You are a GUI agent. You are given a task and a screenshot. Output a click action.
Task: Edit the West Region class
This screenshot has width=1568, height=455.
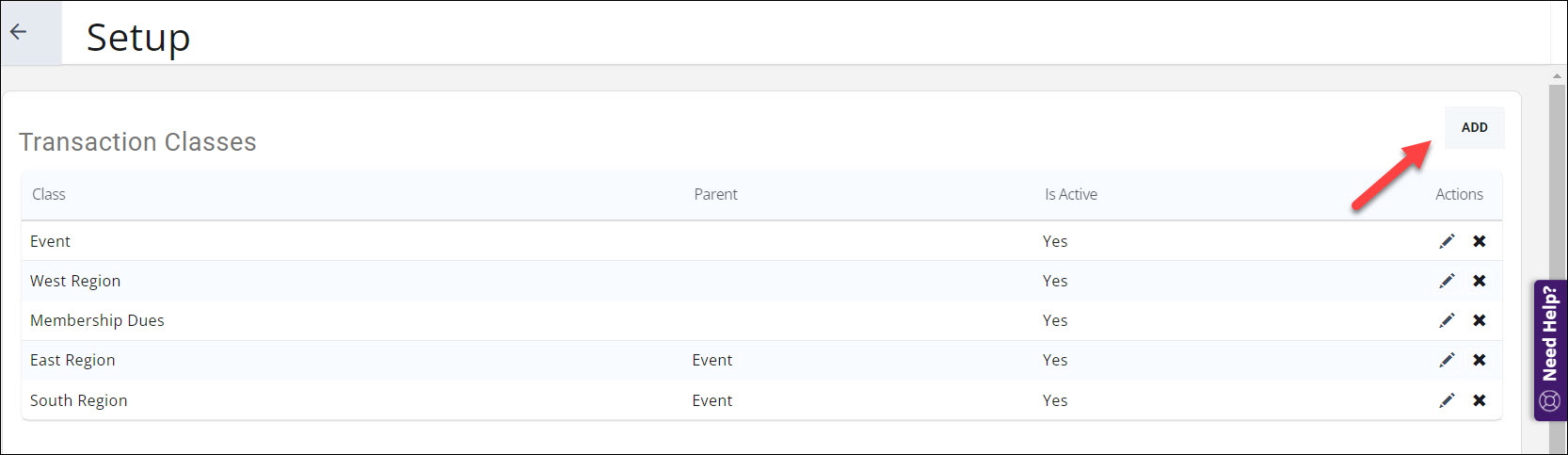(1447, 281)
